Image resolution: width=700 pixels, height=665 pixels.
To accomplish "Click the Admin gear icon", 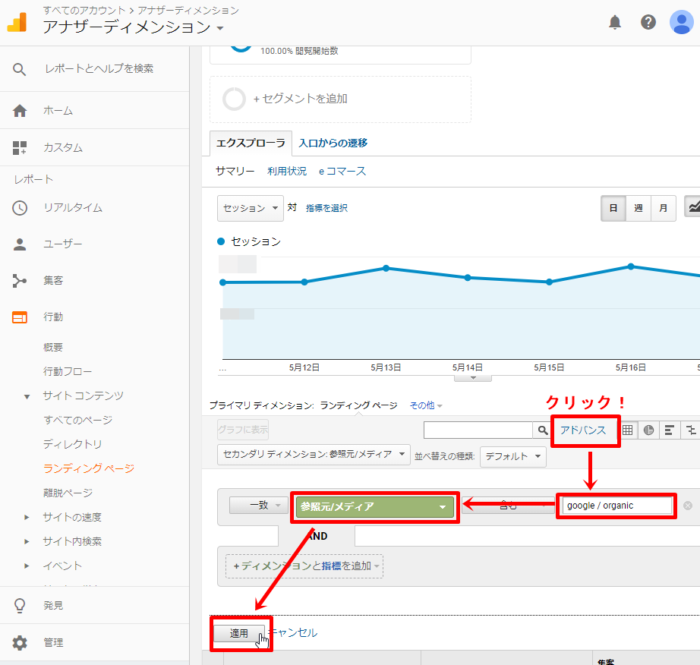I will pos(20,643).
